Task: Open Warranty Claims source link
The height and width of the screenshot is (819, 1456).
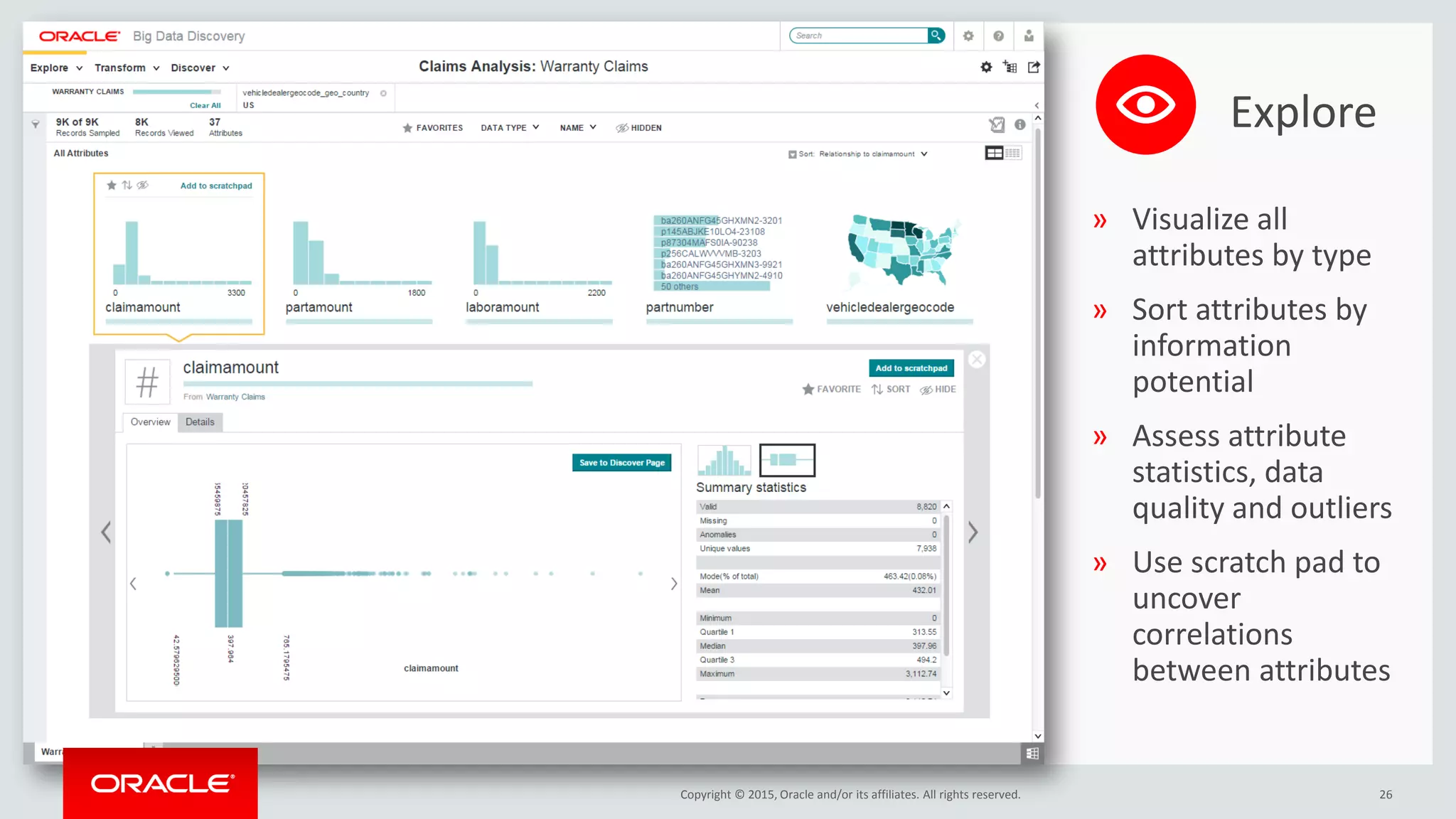Action: [x=235, y=397]
